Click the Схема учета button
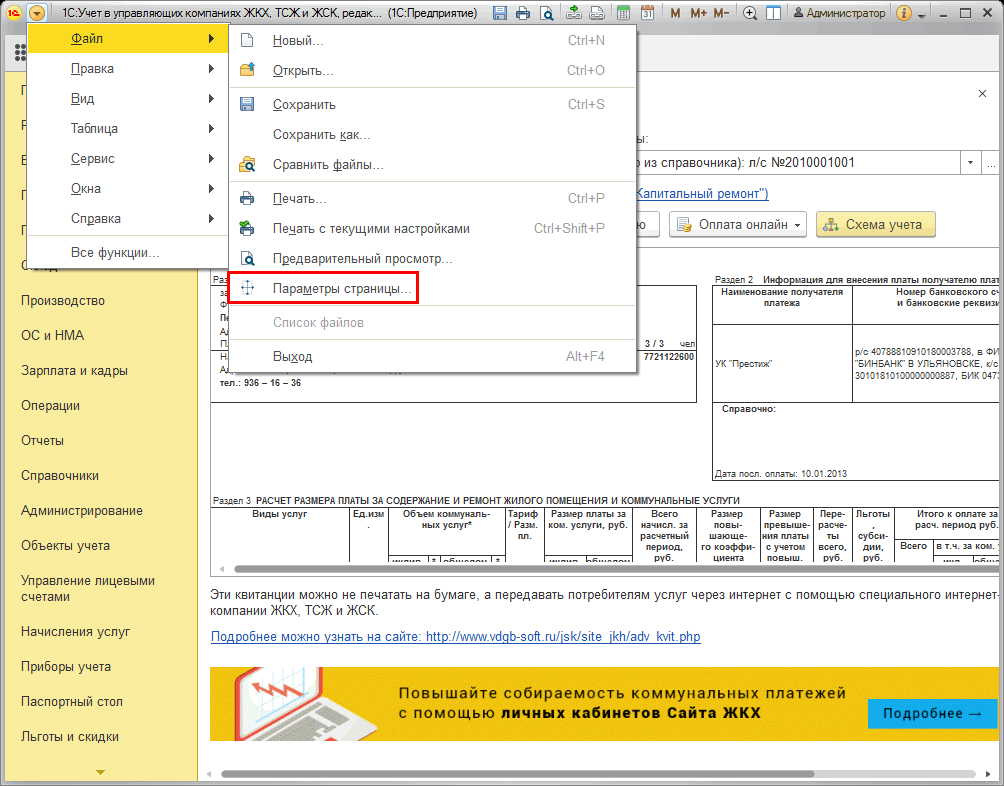Screen dimensions: 1004x786 (875, 225)
